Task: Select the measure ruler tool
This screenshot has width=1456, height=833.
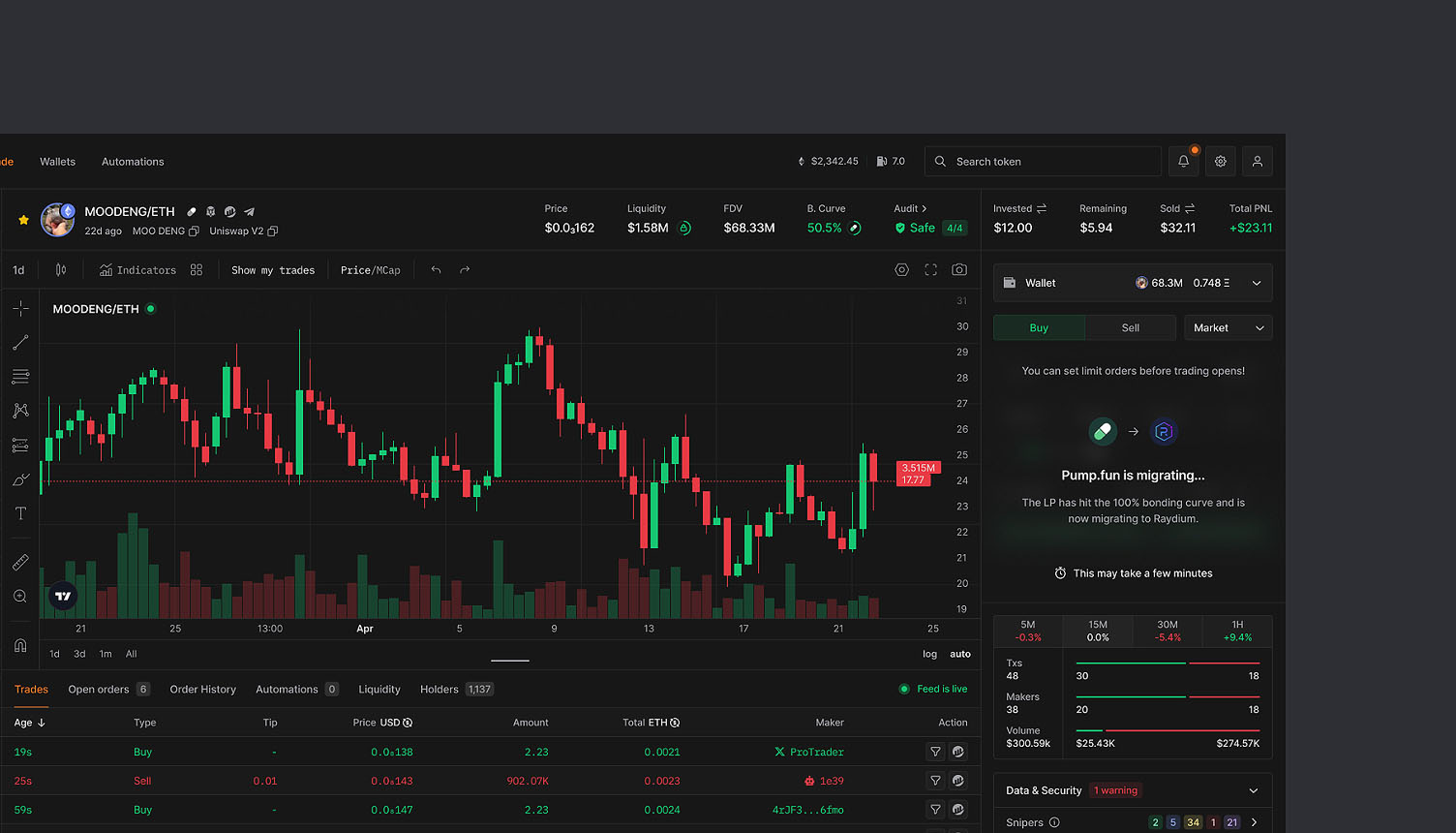Action: (x=19, y=561)
